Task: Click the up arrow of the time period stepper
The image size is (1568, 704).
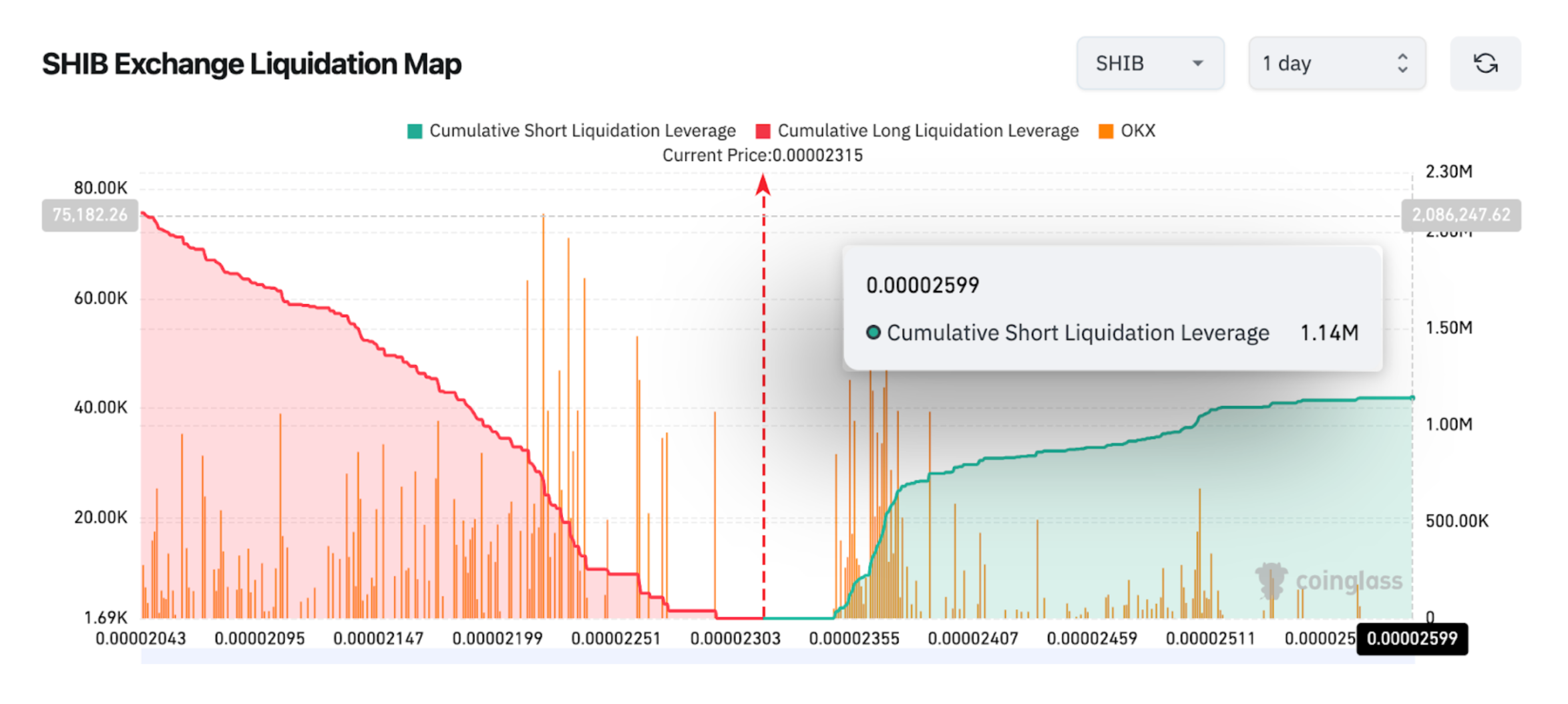Action: point(1403,56)
